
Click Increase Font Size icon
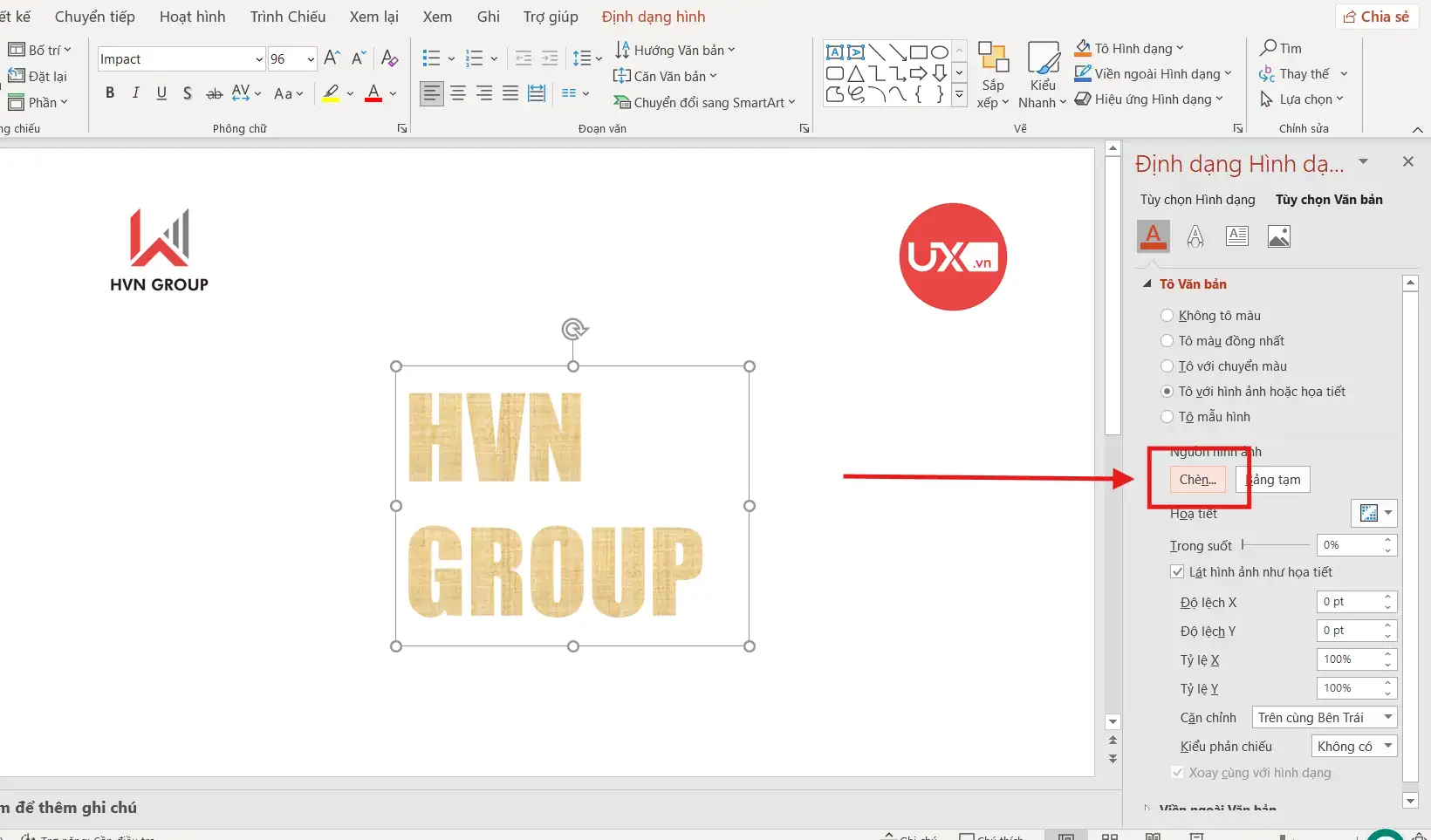[332, 58]
